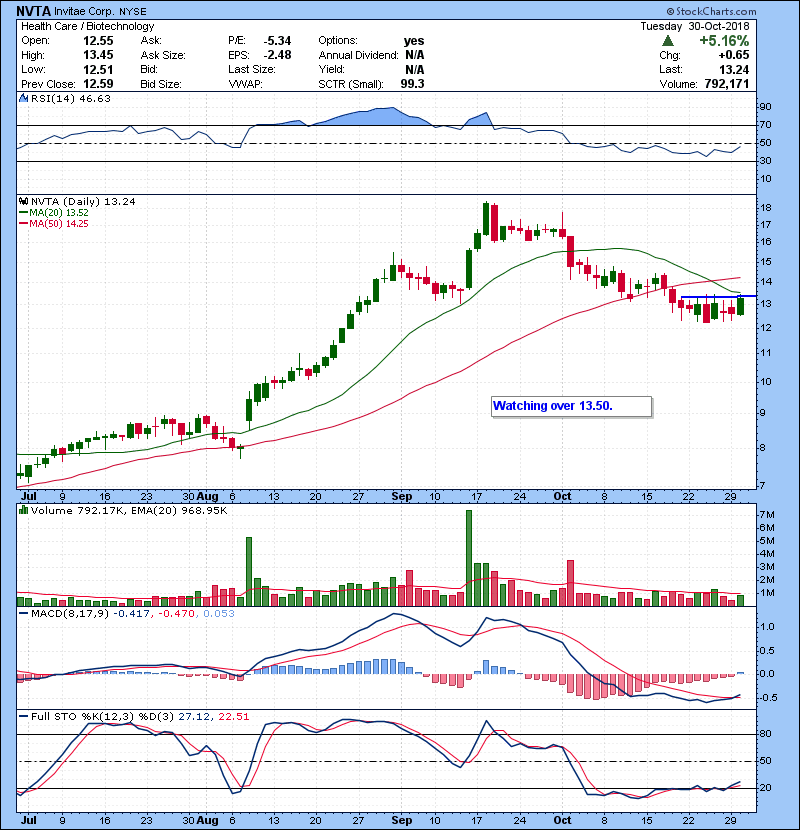This screenshot has width=800, height=830.
Task: Click the NYSE exchange label
Action: pos(133,11)
